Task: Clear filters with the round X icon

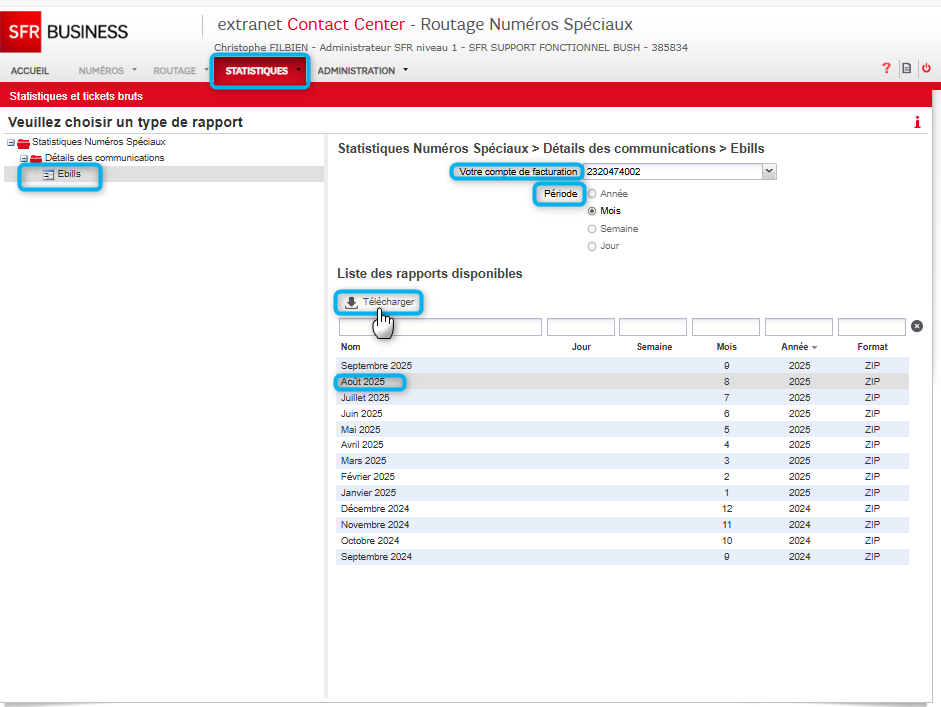Action: click(917, 326)
